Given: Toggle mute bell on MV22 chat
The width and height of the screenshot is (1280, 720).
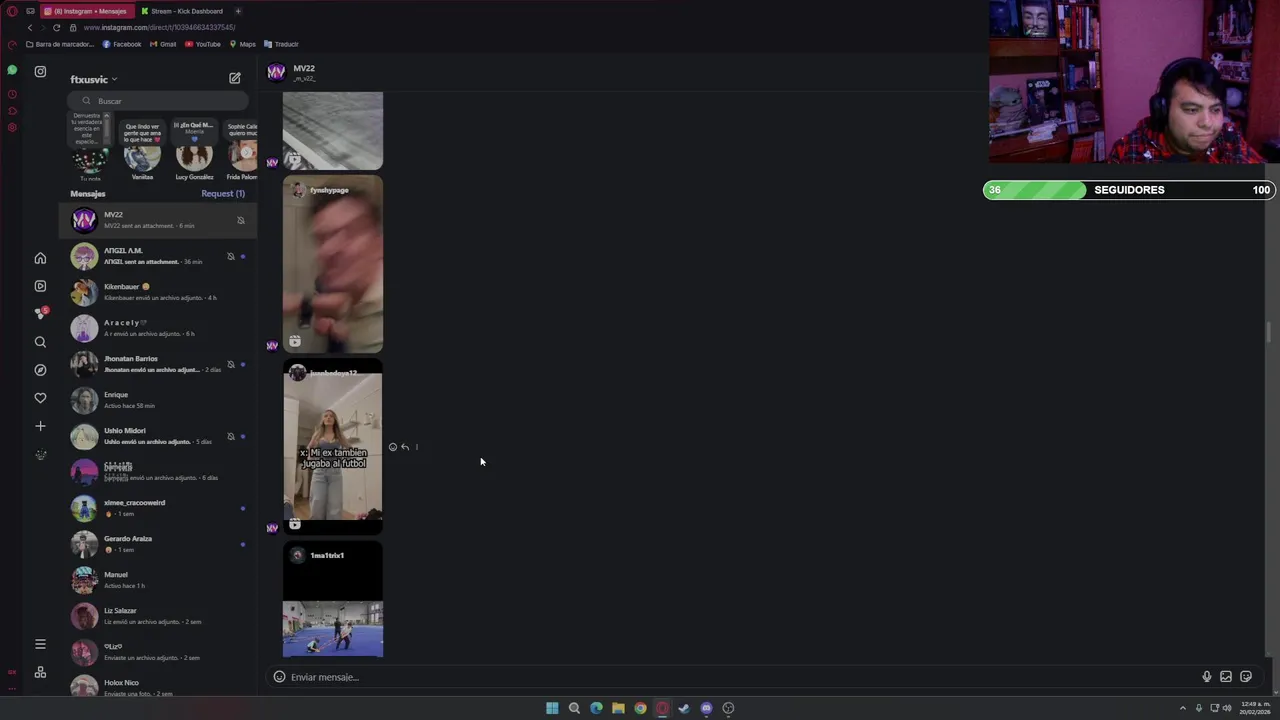Looking at the screenshot, I should pyautogui.click(x=241, y=220).
